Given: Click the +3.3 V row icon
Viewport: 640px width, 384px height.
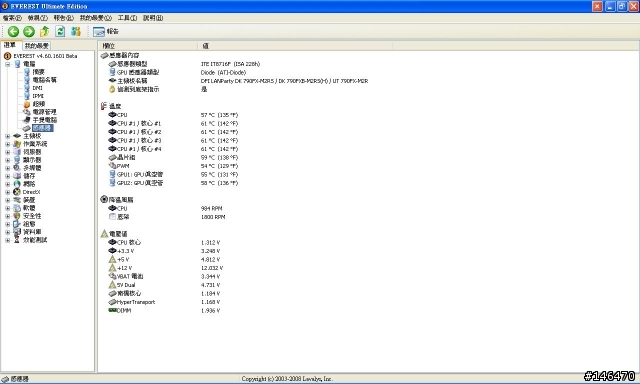Looking at the screenshot, I should [112, 251].
